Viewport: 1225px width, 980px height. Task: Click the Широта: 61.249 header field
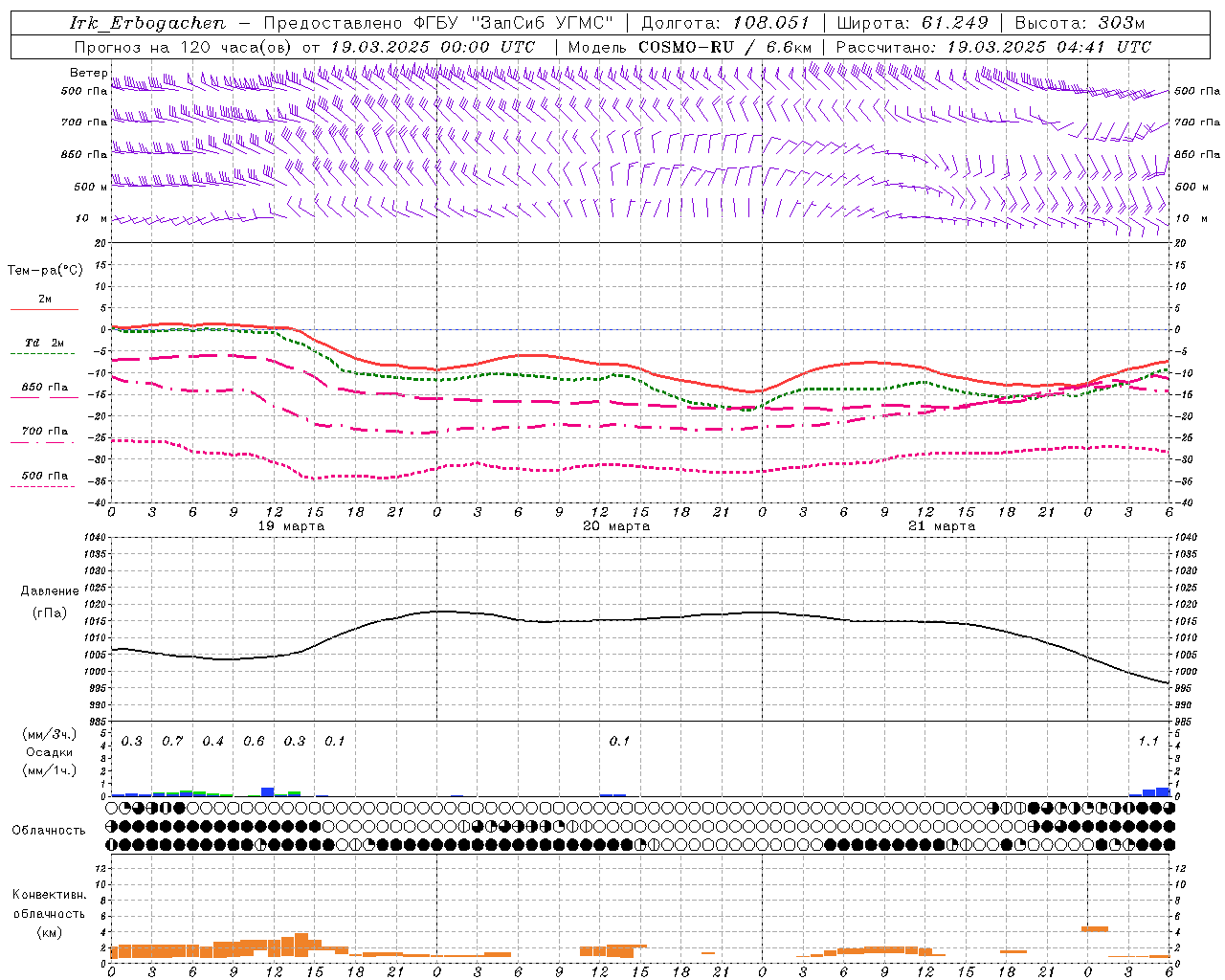[912, 23]
